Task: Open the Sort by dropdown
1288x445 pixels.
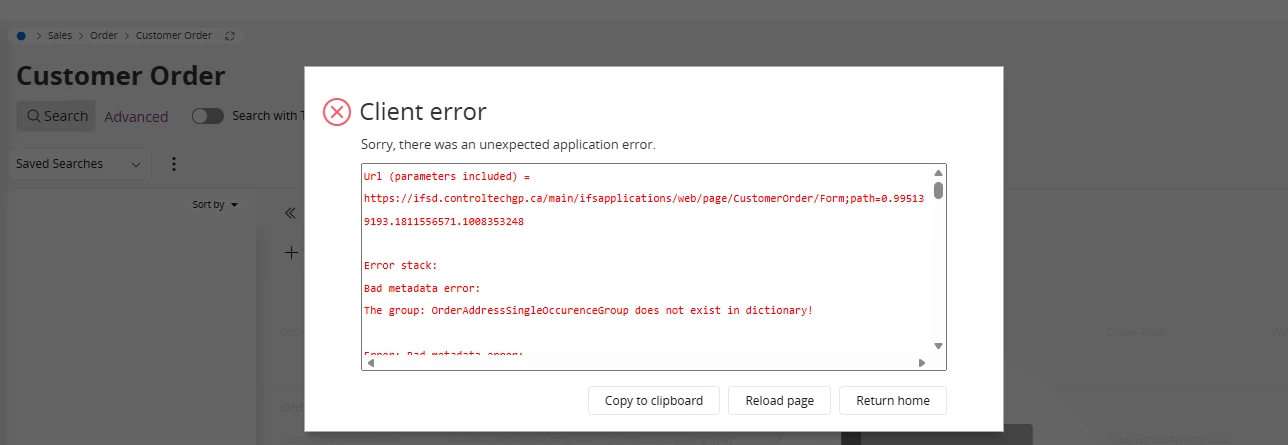Action: (215, 204)
